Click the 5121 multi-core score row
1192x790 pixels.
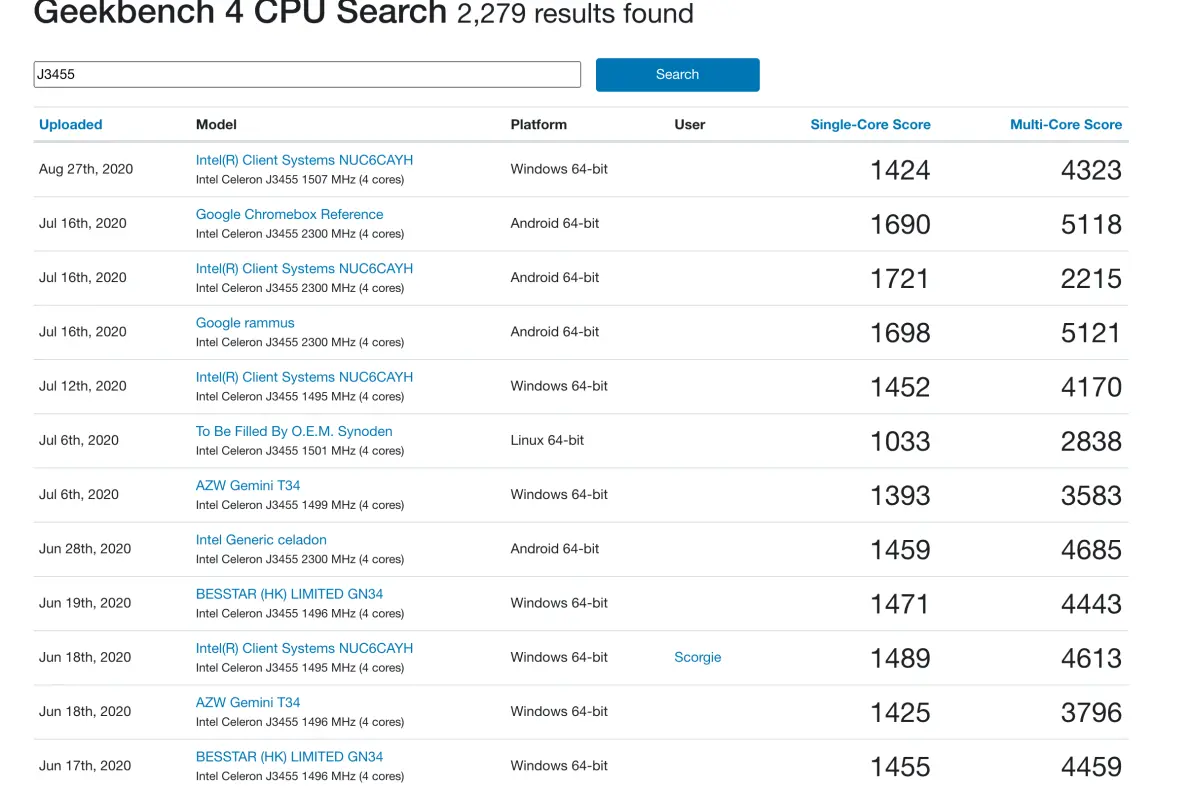tap(581, 332)
